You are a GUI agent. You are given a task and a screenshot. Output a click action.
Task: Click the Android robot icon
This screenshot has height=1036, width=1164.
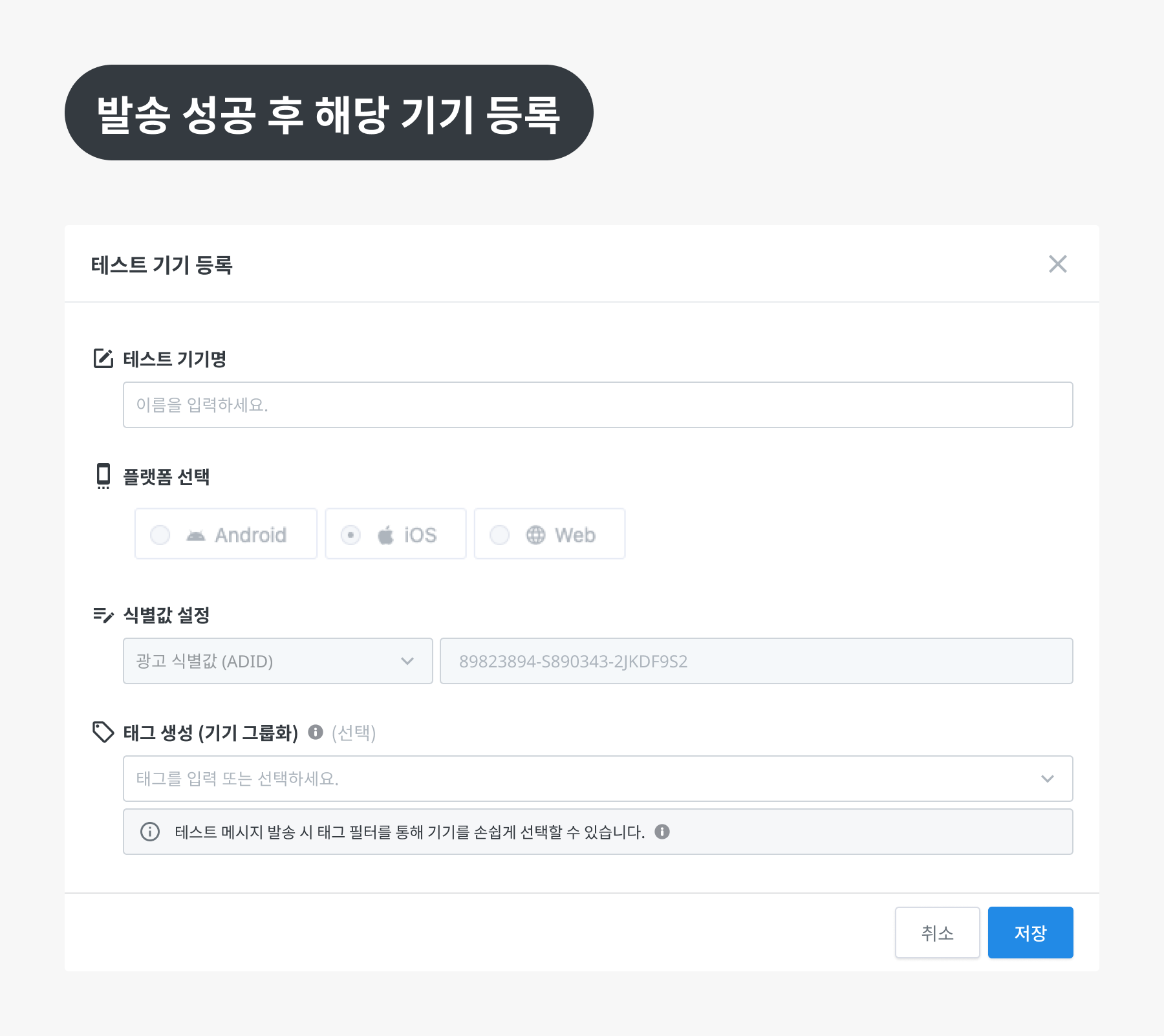tap(195, 534)
